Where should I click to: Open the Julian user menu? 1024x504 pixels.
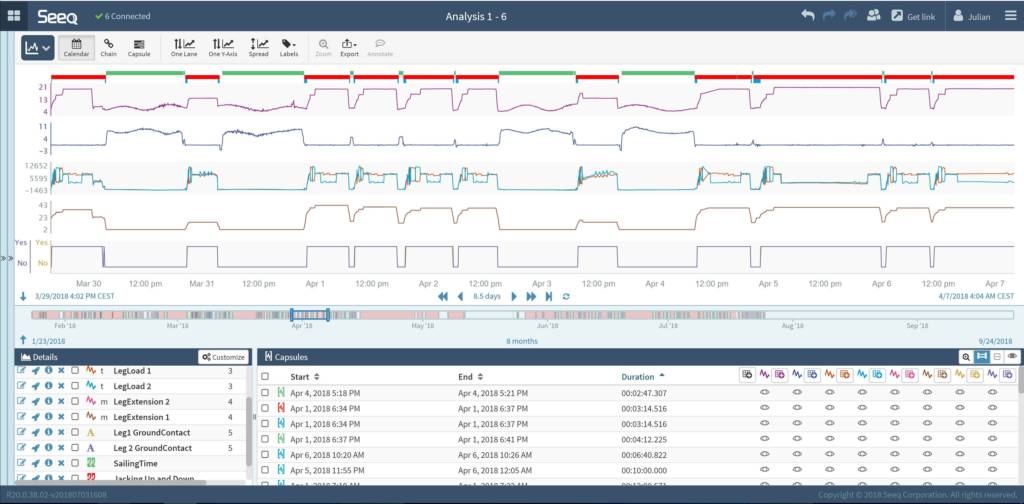click(972, 16)
